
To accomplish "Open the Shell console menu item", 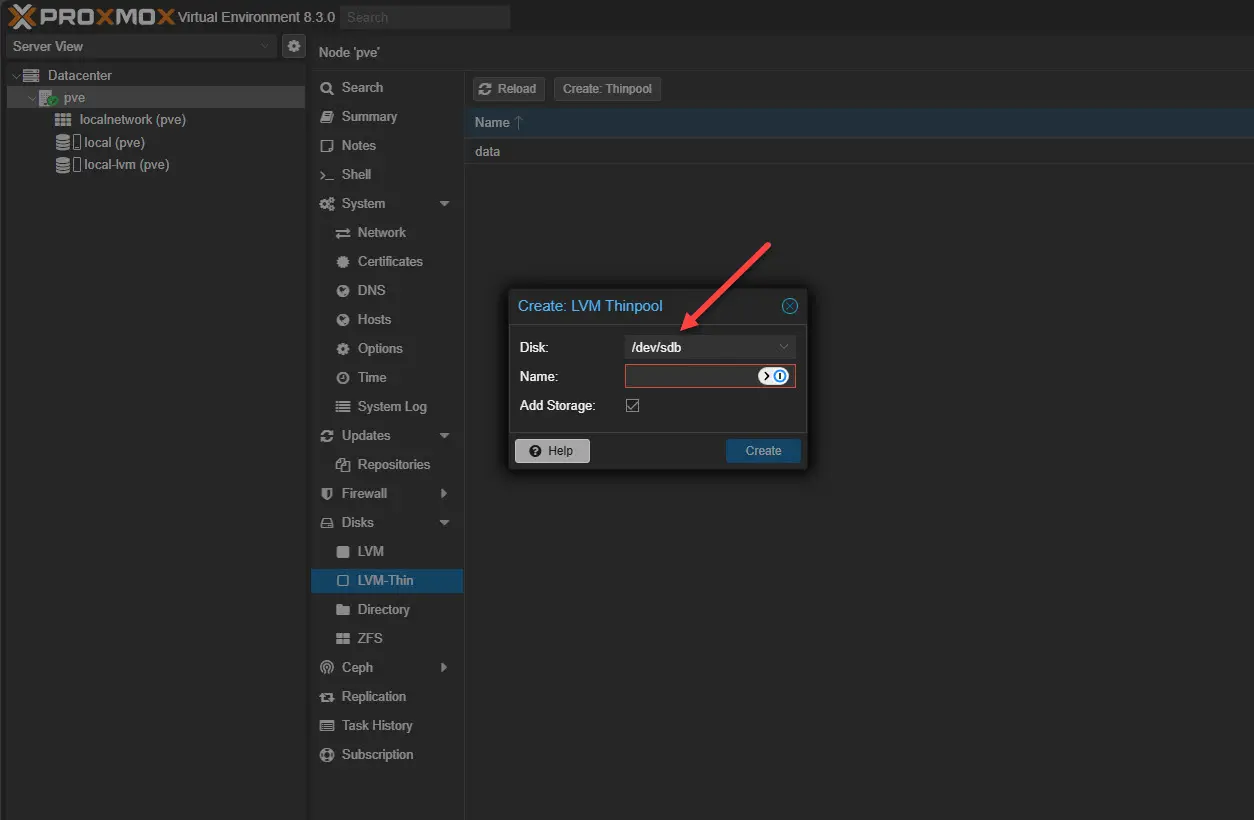I will point(356,175).
